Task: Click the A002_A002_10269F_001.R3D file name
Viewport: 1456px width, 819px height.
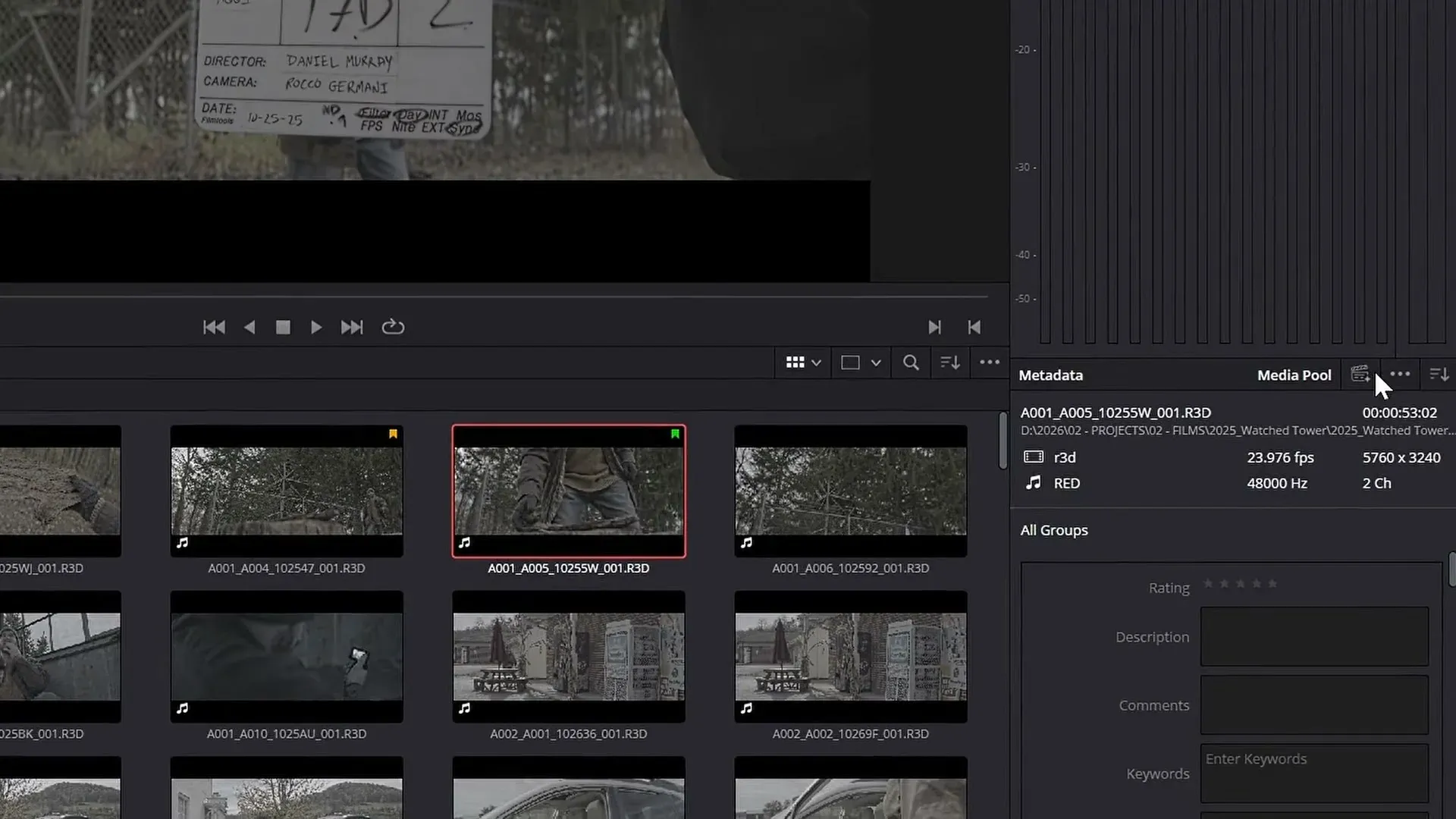Action: (851, 734)
